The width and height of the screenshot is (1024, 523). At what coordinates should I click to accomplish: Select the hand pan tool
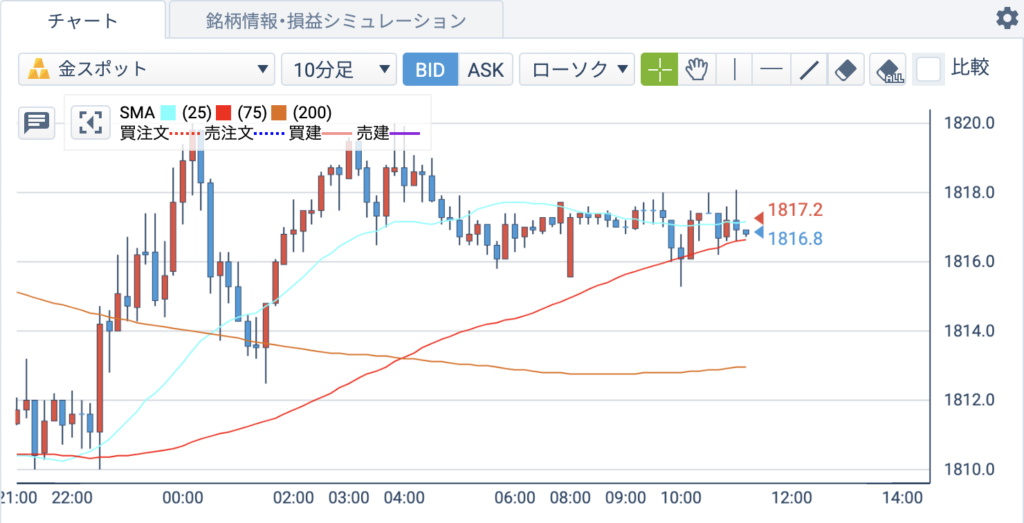[x=697, y=69]
